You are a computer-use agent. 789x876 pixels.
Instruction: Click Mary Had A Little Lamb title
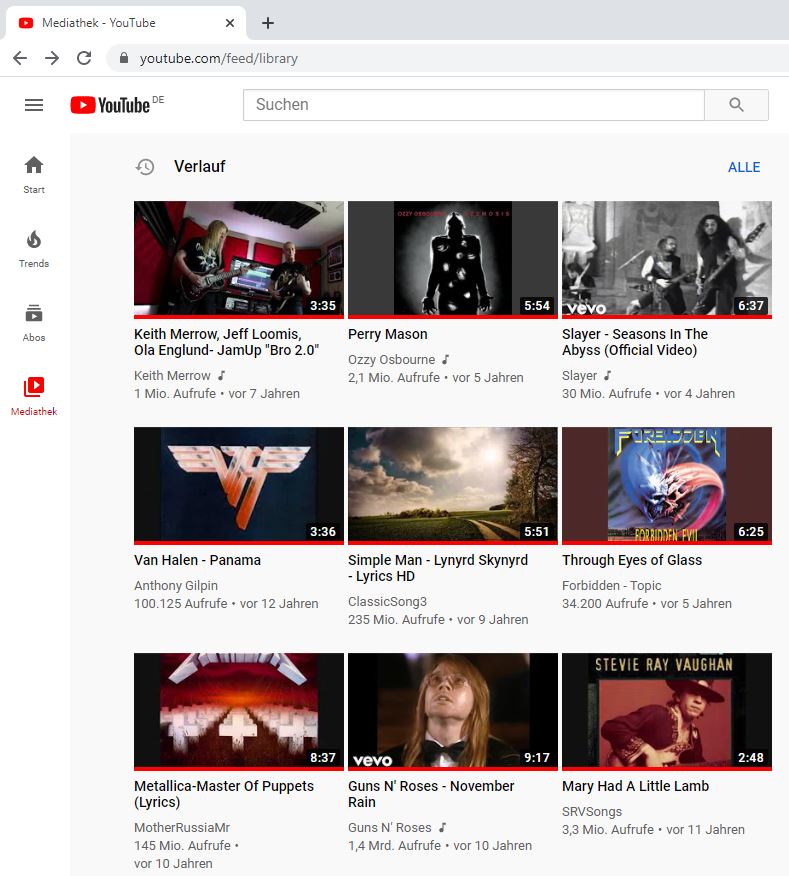click(x=635, y=786)
